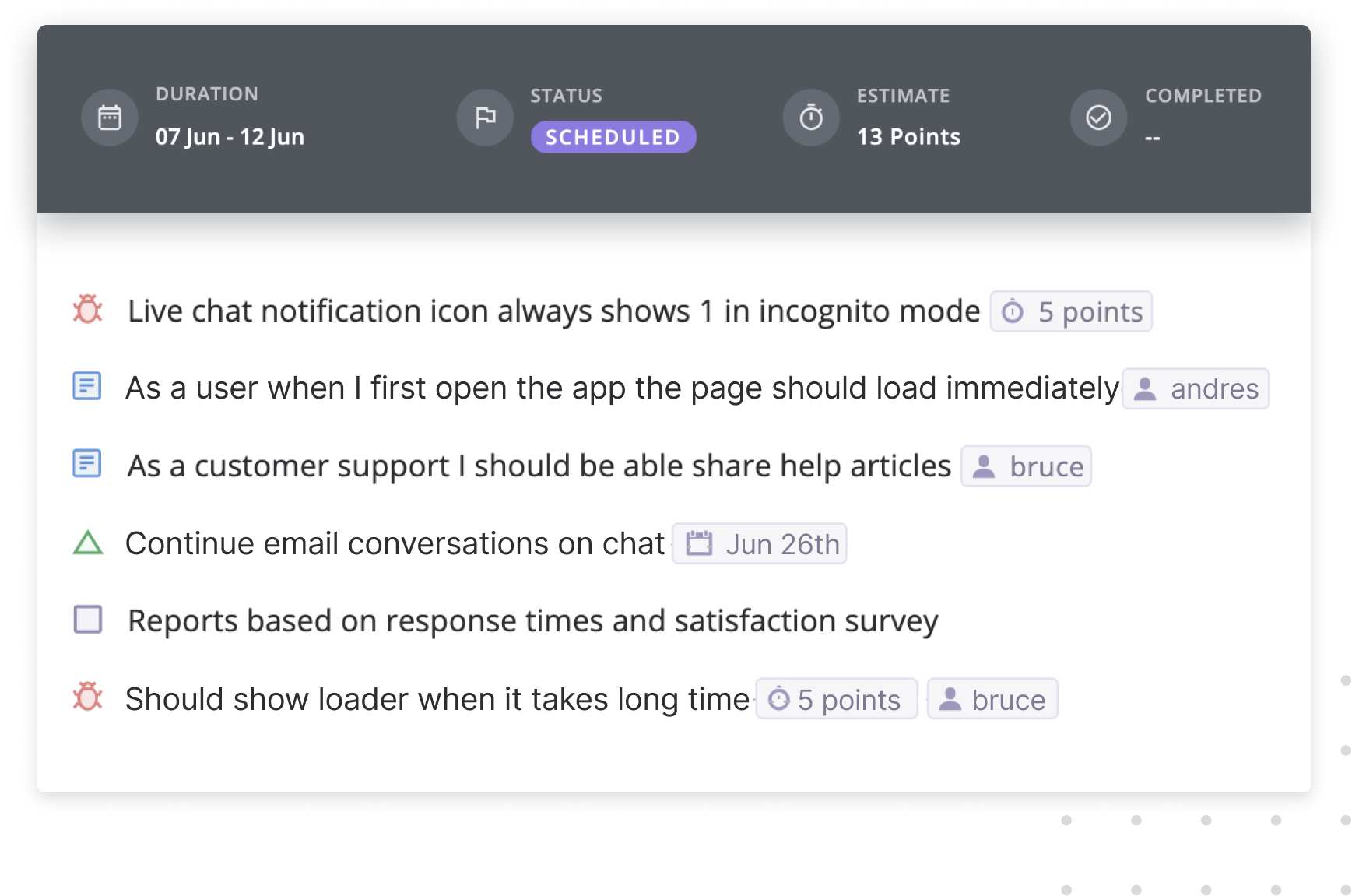This screenshot has height=896, width=1352.
Task: Click the 5 points tag on loader item
Action: (837, 699)
